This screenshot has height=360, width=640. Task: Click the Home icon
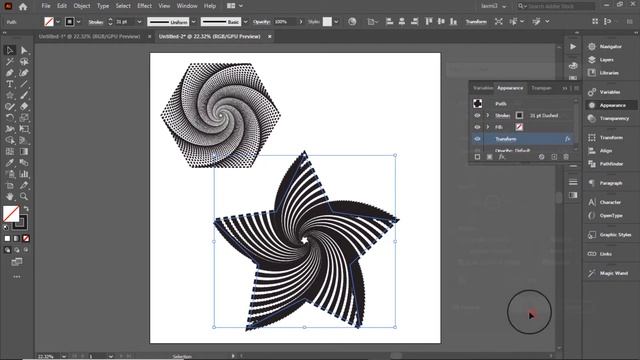tap(23, 6)
